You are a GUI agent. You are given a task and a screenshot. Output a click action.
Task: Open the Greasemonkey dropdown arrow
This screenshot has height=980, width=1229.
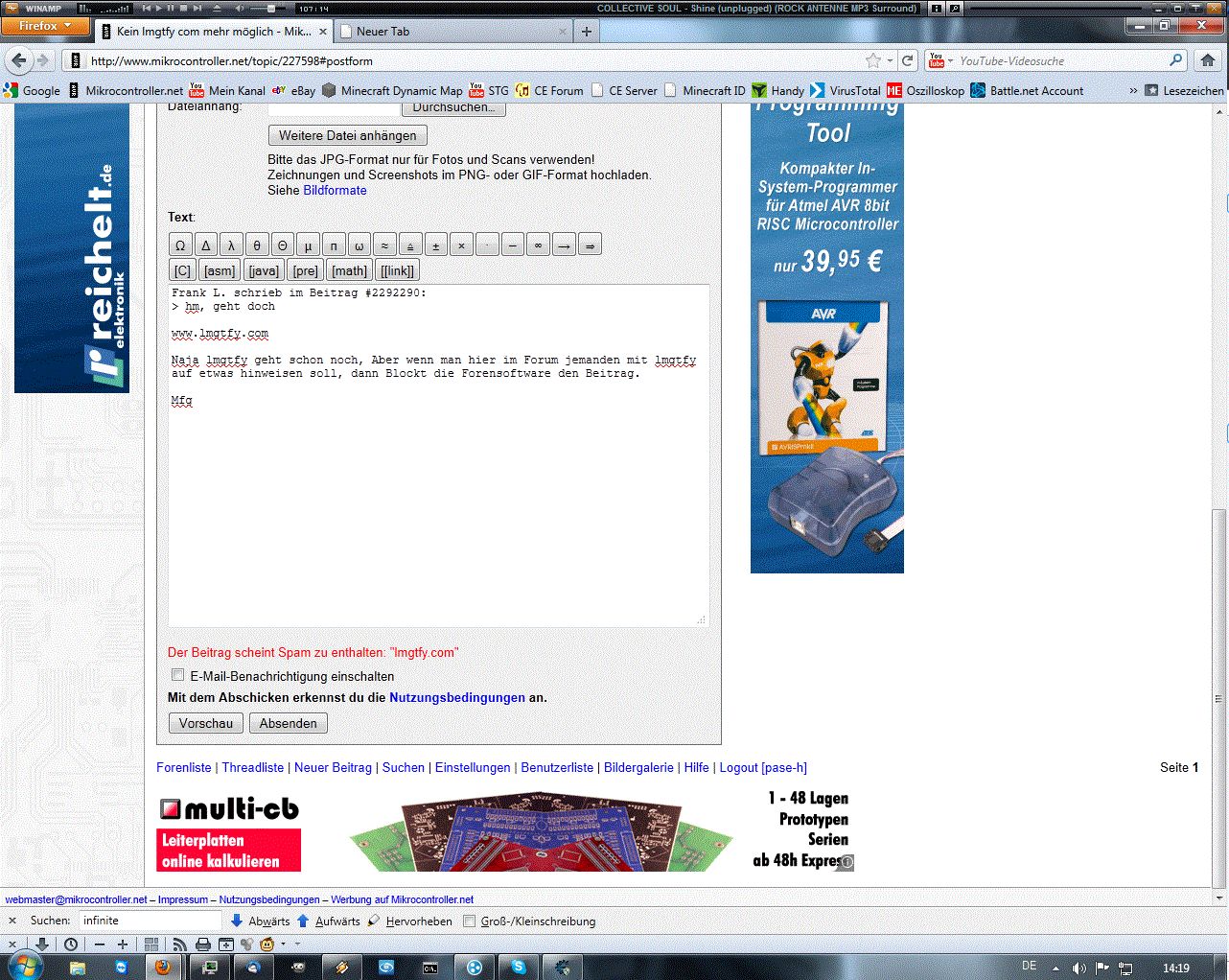tap(285, 945)
